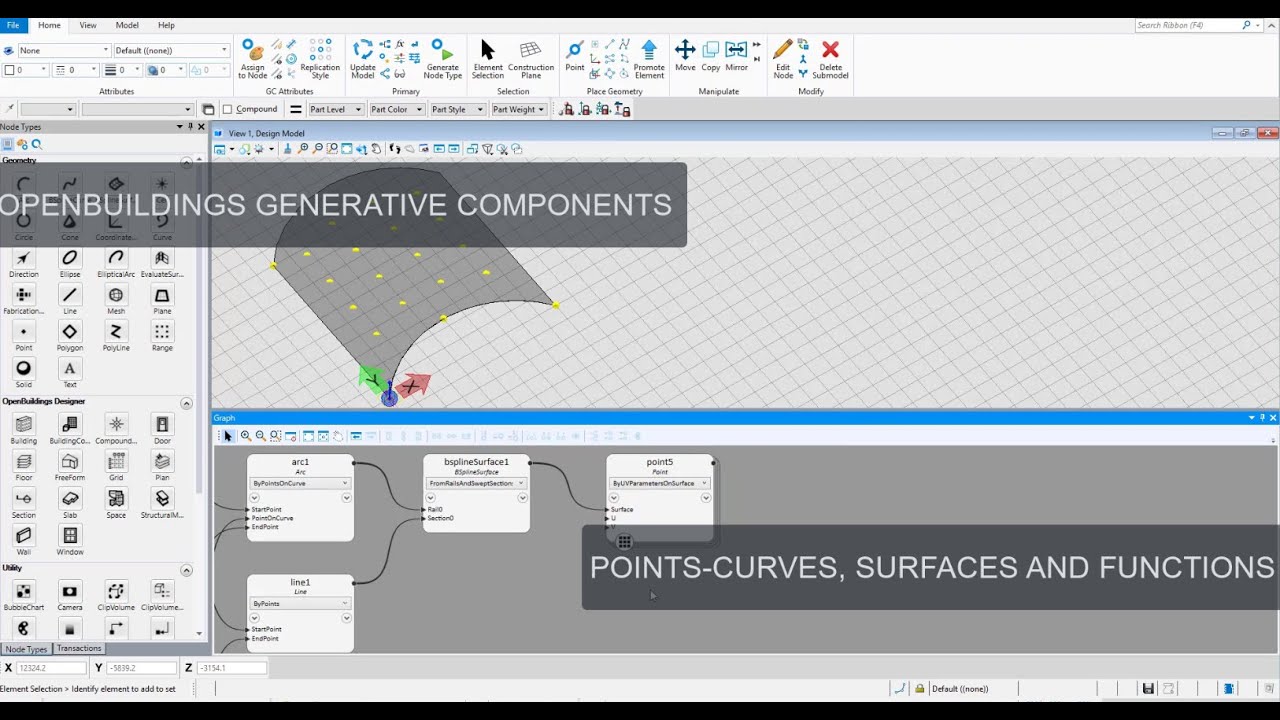
Task: Open bsplineSurface1 FromRailsAndSweptSections dropdown
Action: click(x=476, y=483)
